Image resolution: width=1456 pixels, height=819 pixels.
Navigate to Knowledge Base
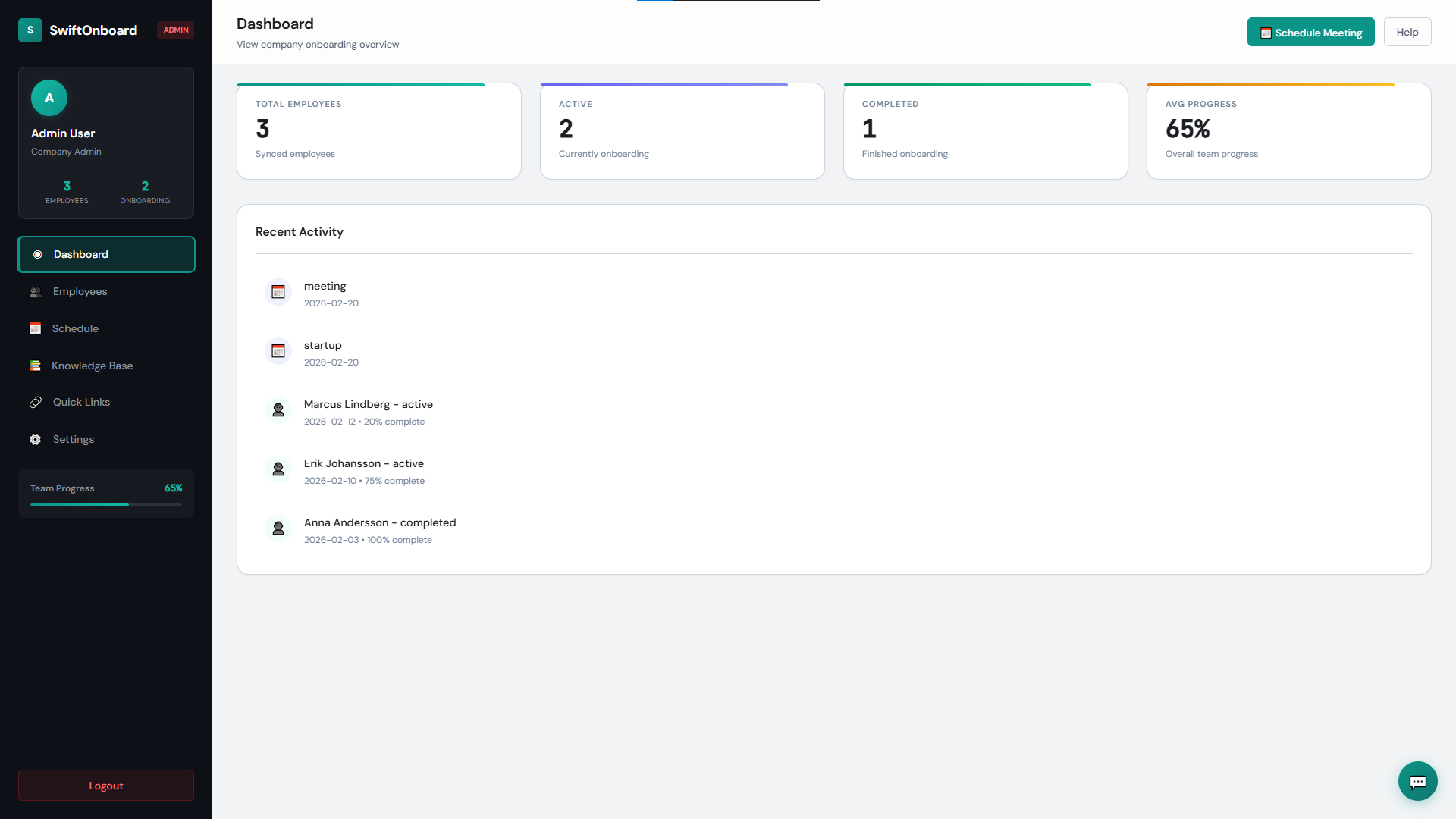coord(92,366)
